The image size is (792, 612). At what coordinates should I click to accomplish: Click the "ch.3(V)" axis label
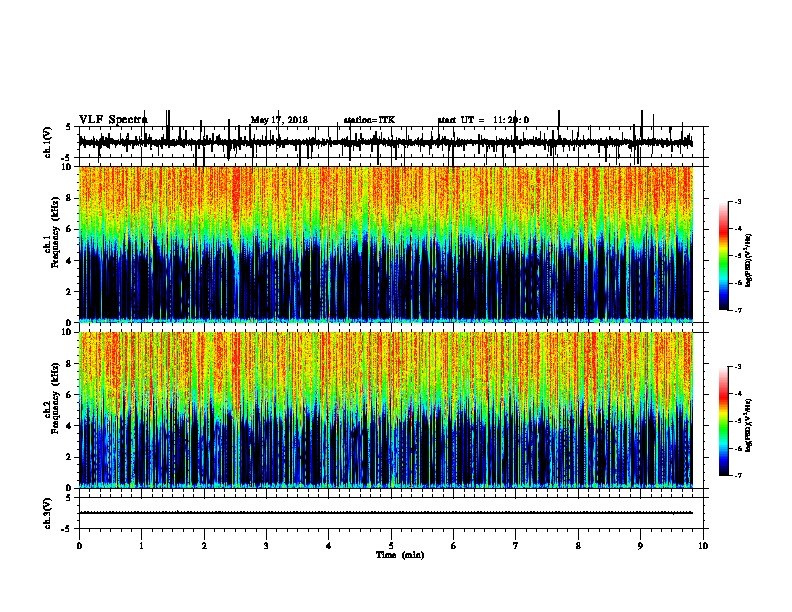48,513
